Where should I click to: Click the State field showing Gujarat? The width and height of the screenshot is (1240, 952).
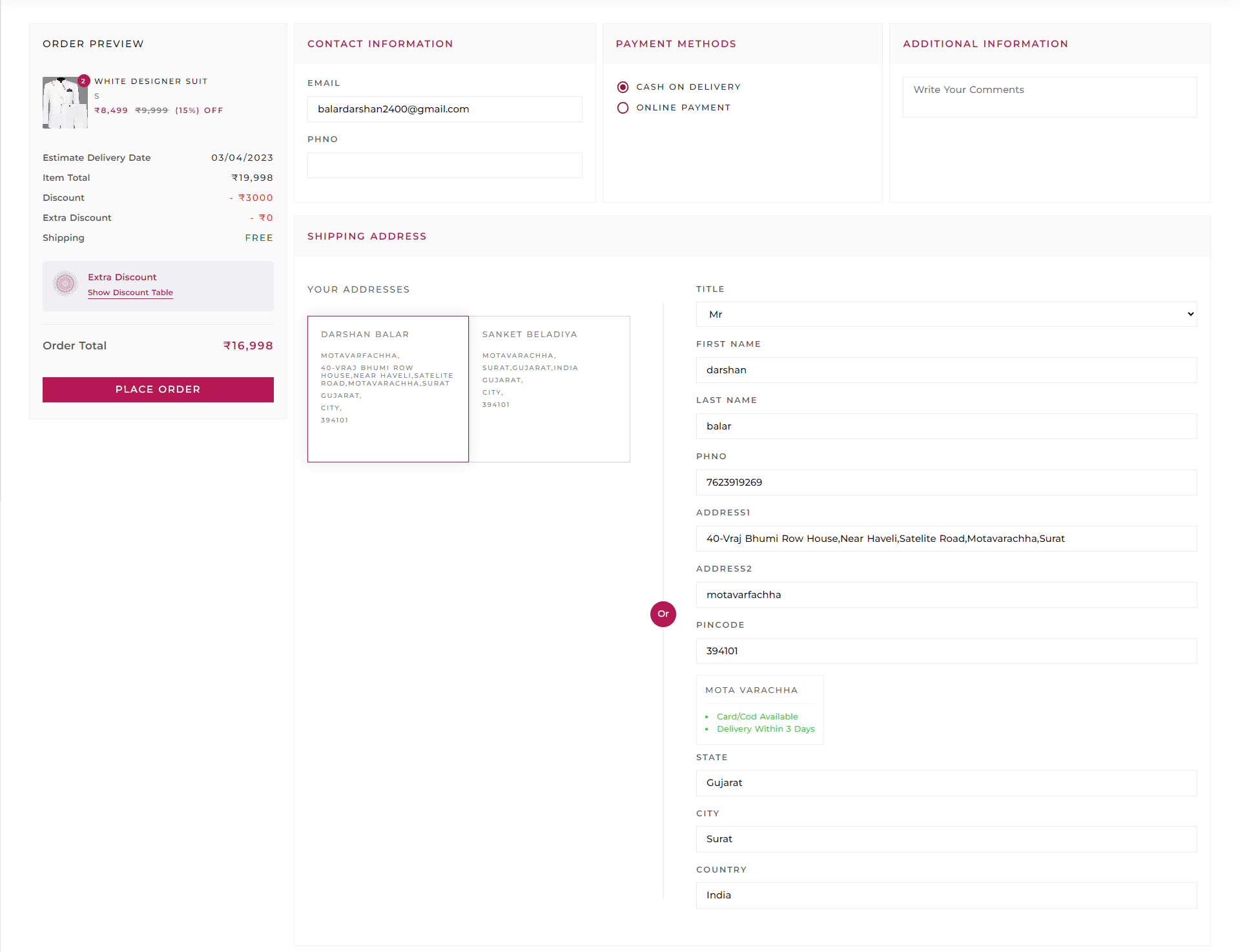(x=947, y=783)
